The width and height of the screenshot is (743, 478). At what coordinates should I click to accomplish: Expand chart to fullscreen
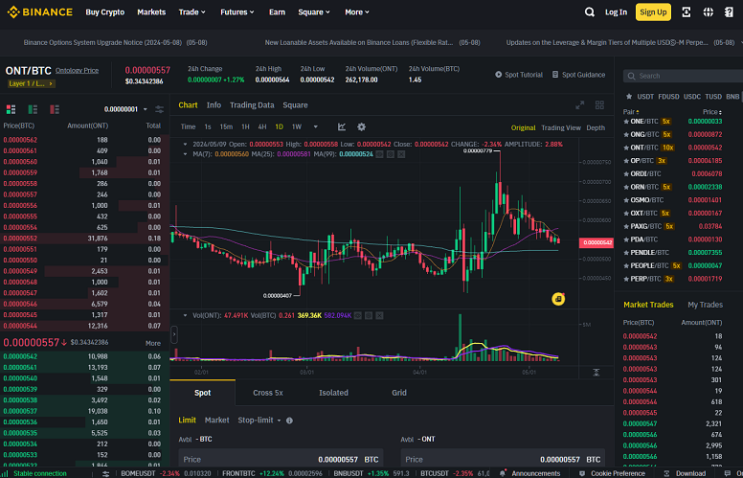pyautogui.click(x=580, y=105)
